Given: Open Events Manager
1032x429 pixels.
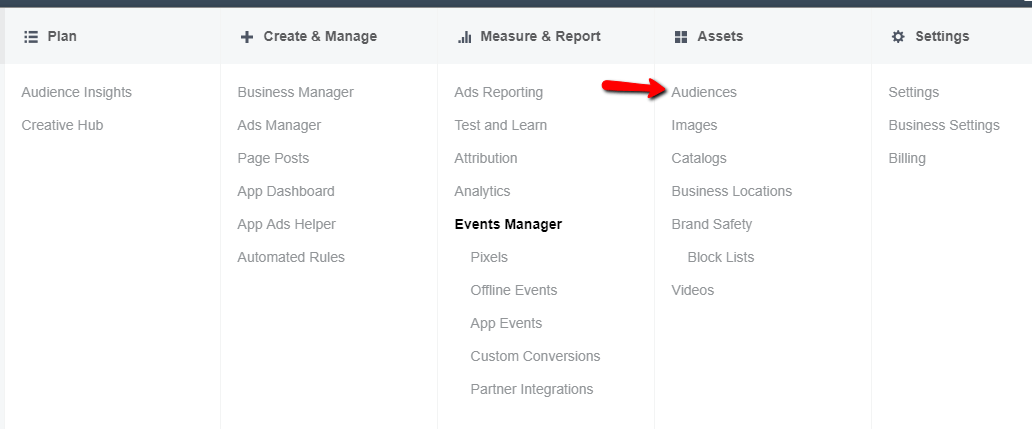Looking at the screenshot, I should [x=508, y=224].
